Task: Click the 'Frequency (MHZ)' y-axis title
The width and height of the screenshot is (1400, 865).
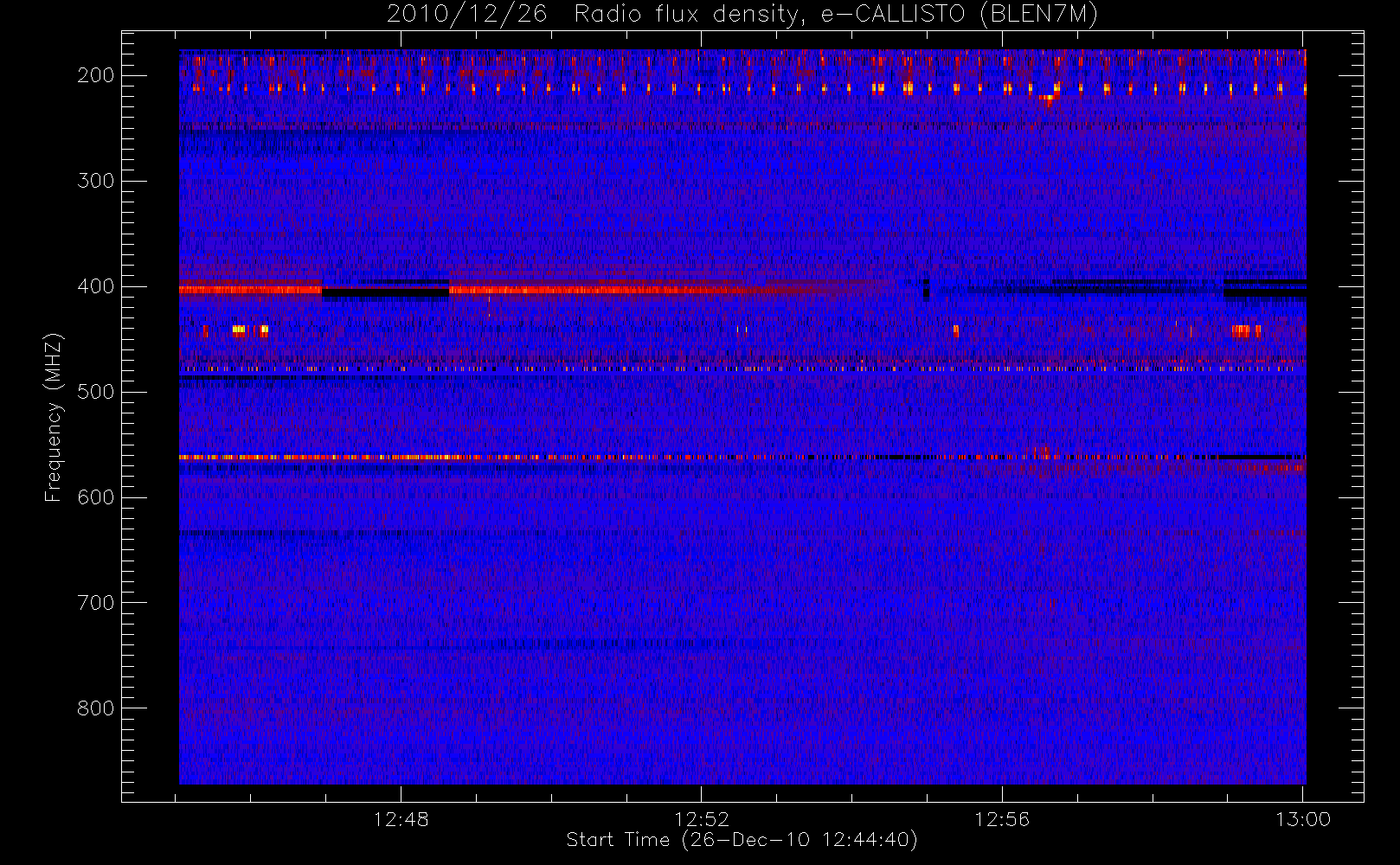Action: (54, 417)
